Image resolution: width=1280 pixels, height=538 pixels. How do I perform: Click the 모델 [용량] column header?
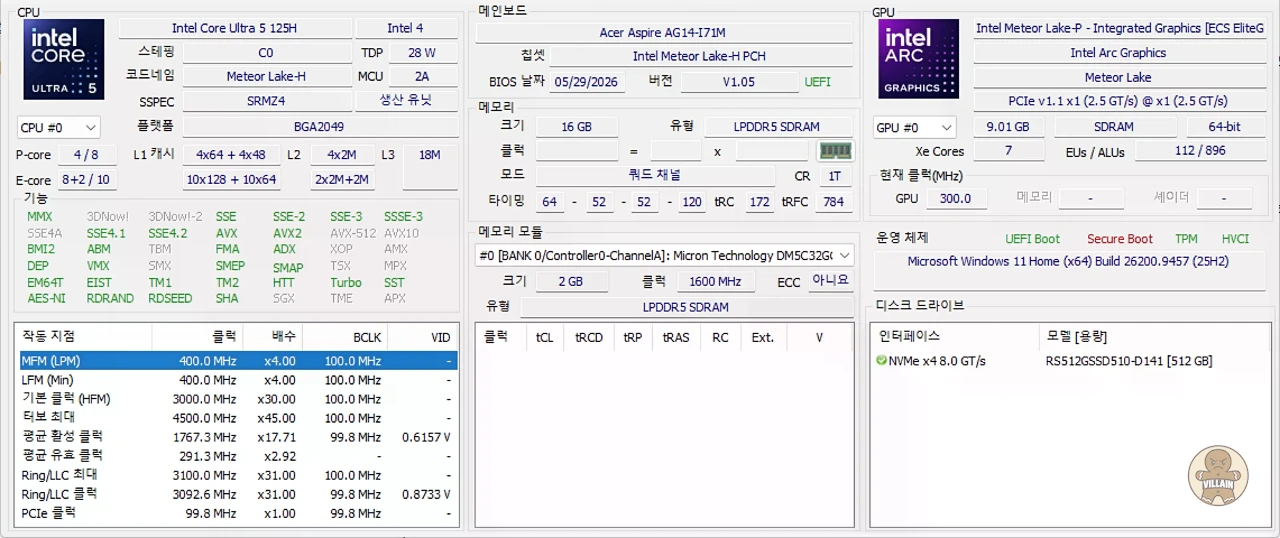point(1155,337)
